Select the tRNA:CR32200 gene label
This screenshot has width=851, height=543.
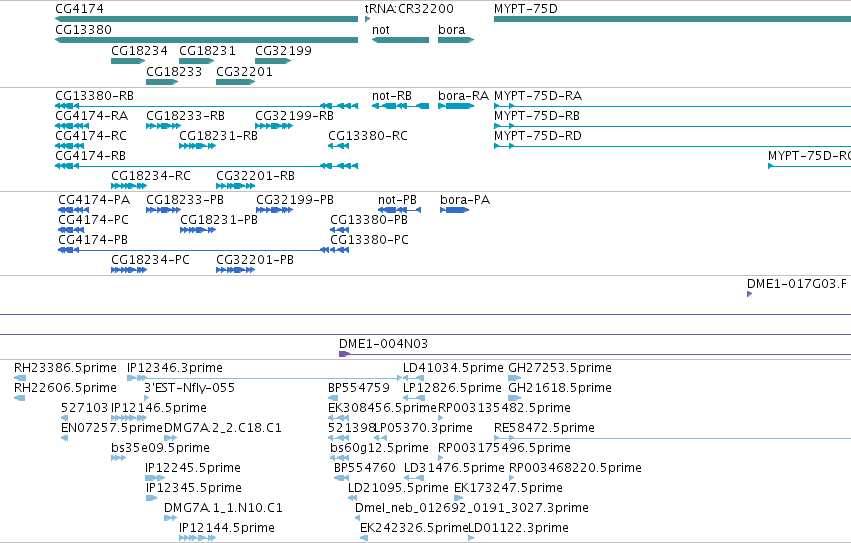point(409,9)
